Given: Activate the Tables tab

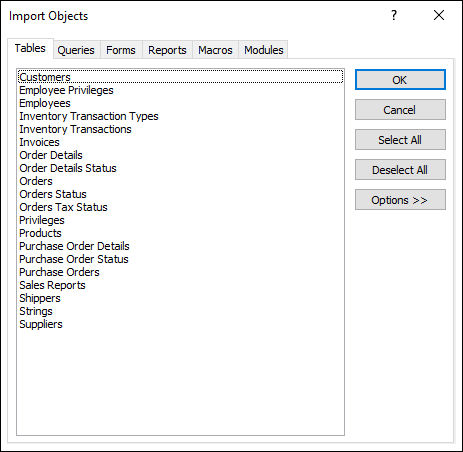Looking at the screenshot, I should (30, 48).
